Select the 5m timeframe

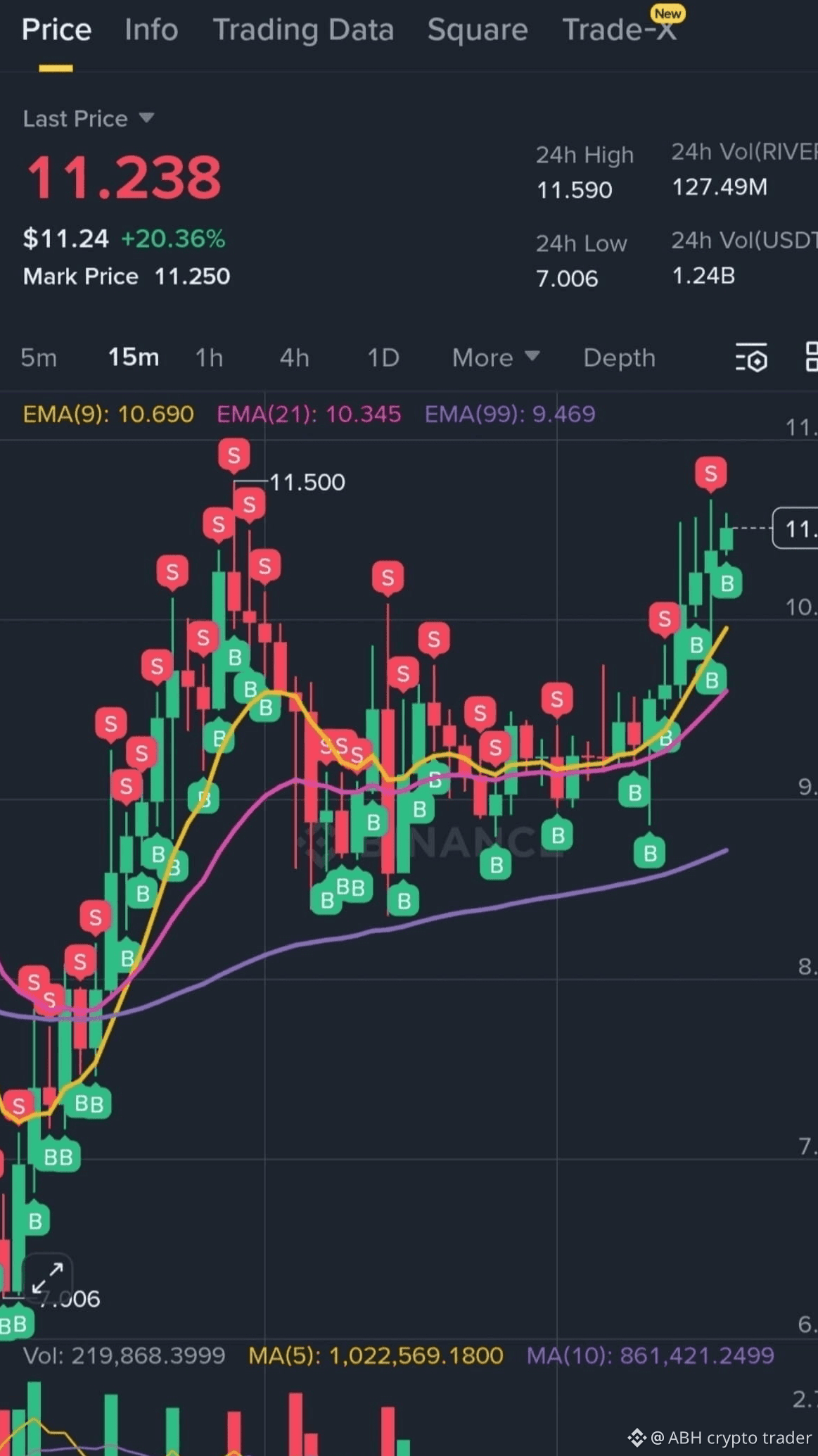39,357
